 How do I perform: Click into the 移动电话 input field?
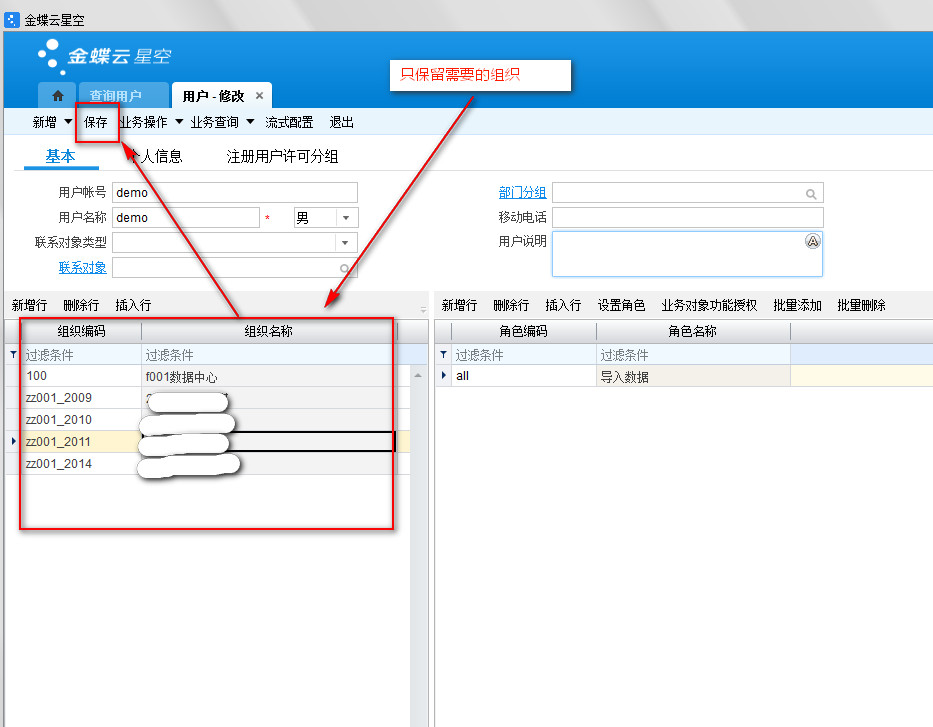687,218
